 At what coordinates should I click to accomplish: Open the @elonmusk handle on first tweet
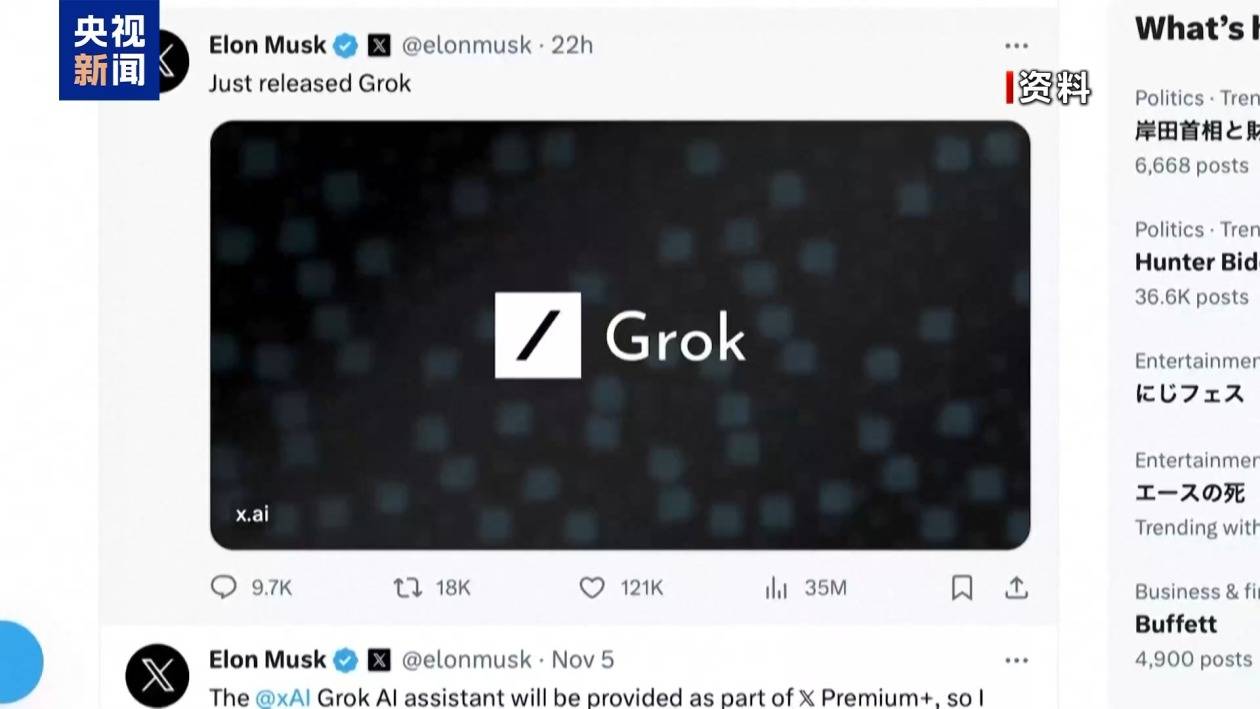tap(466, 45)
